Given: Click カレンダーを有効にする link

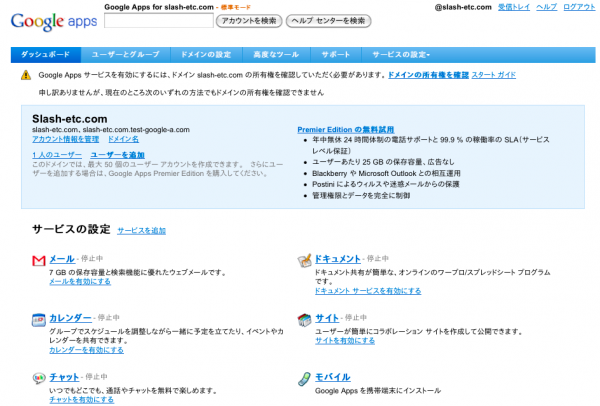Looking at the screenshot, I should tap(86, 350).
